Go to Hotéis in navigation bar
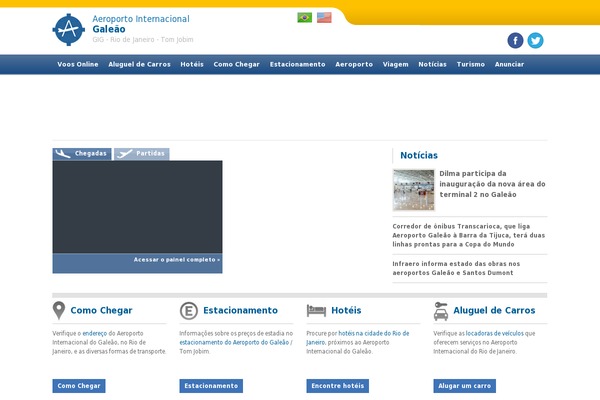This screenshot has height=400, width=600. tap(192, 64)
